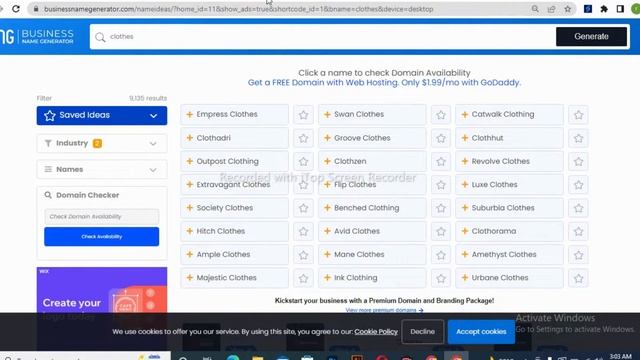Screen dimensions: 640x360
Task: Accept cookies in the banner
Action: pyautogui.click(x=481, y=331)
